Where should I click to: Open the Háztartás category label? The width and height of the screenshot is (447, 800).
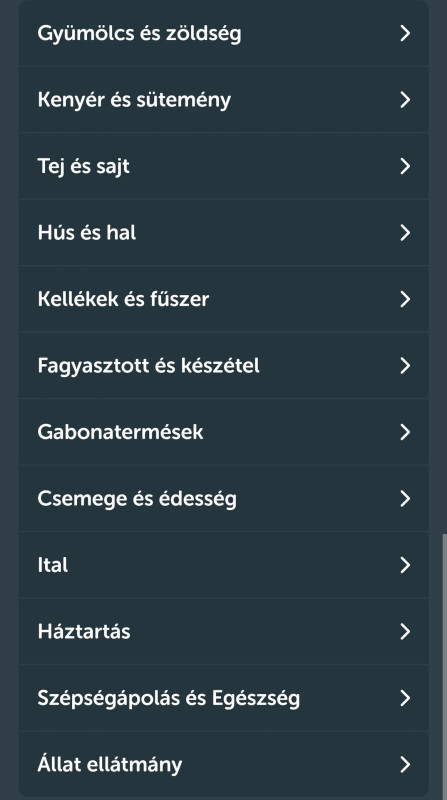84,632
